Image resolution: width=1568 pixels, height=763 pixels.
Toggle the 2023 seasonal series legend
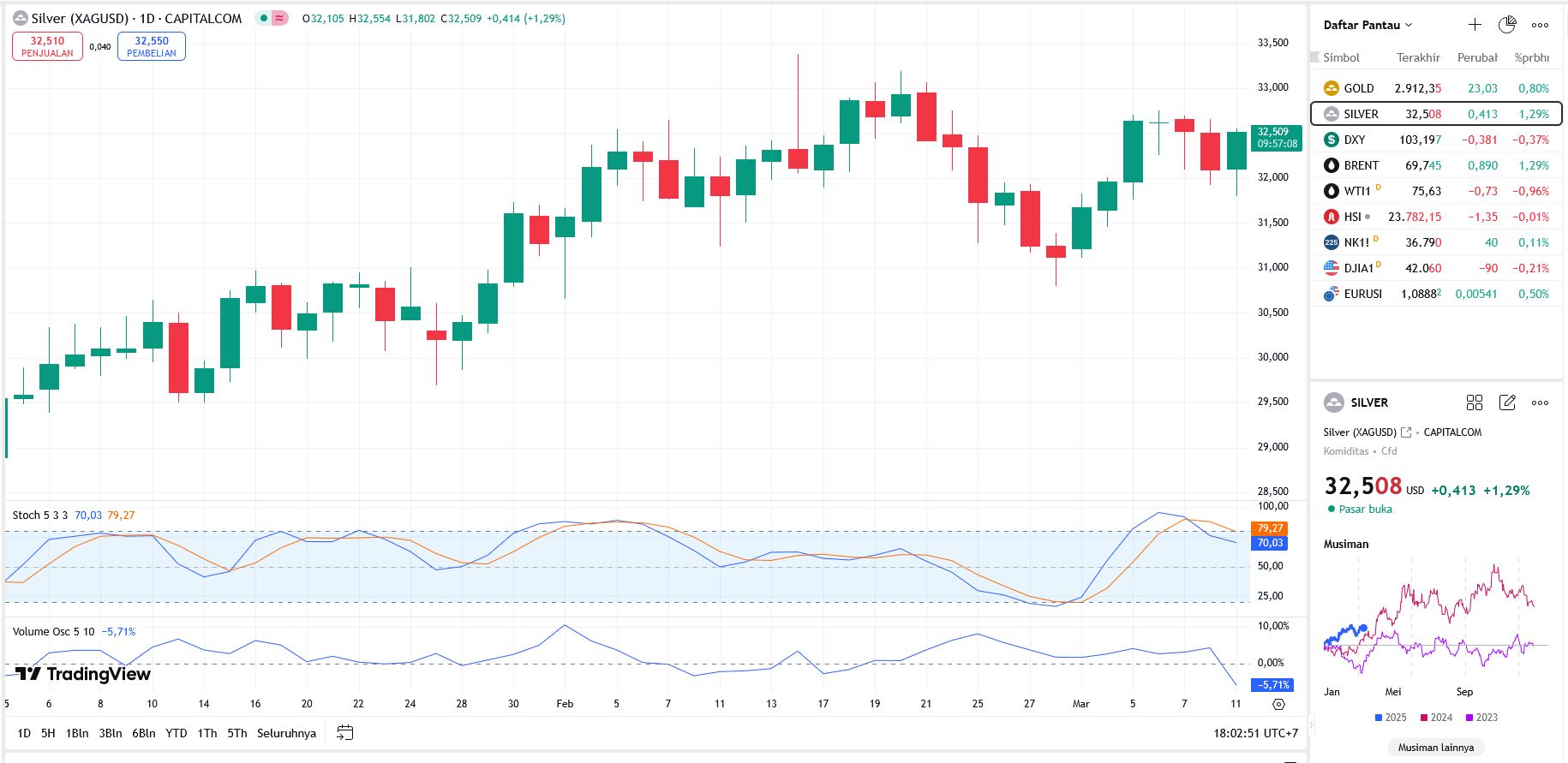(x=1481, y=718)
